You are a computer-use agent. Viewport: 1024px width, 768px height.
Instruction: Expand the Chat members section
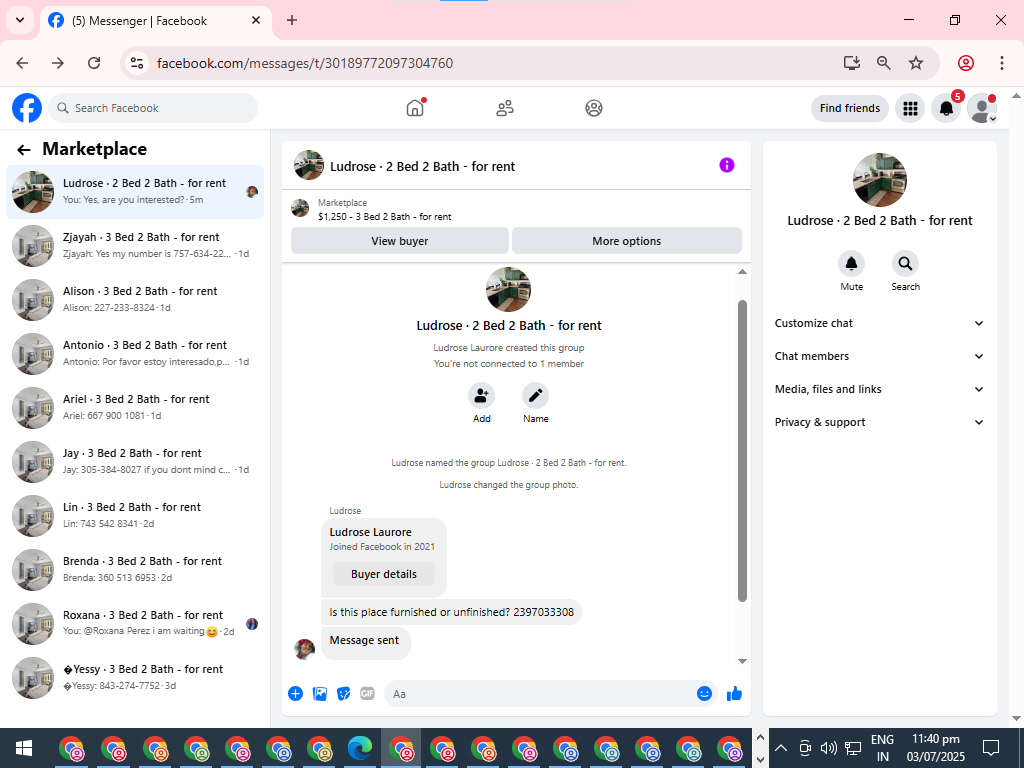click(879, 356)
